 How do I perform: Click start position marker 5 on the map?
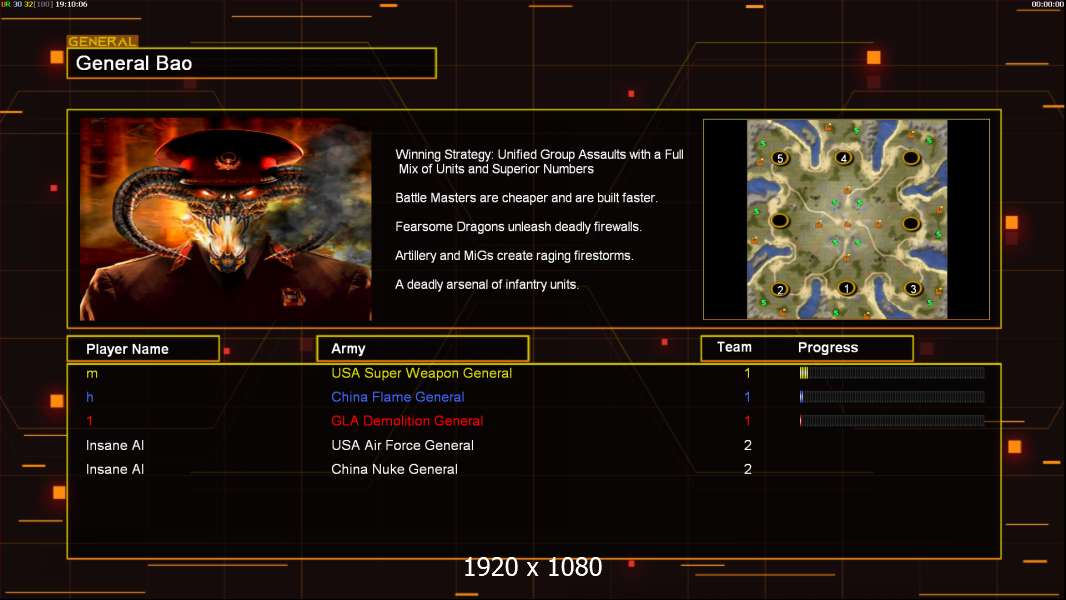780,158
